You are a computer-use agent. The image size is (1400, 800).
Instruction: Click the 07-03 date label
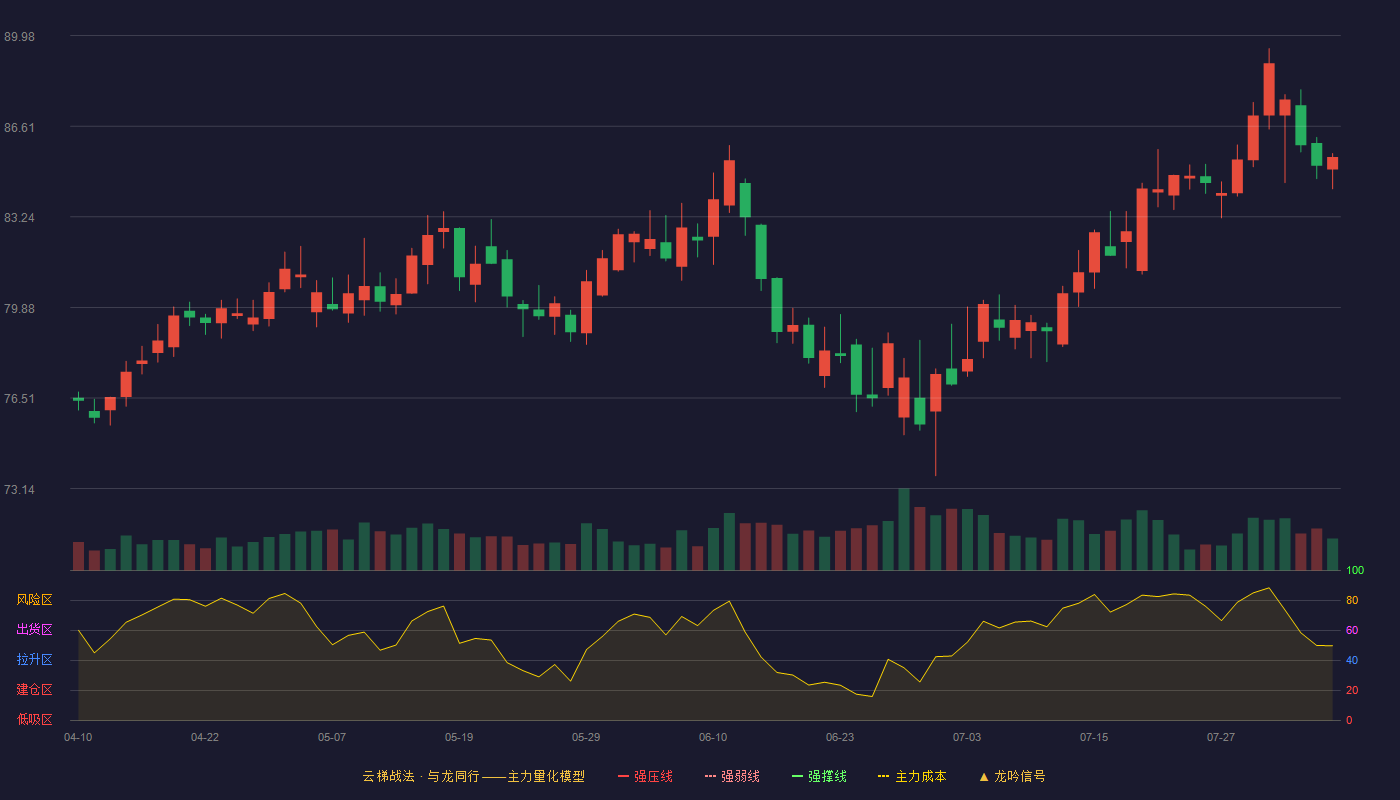tap(967, 737)
